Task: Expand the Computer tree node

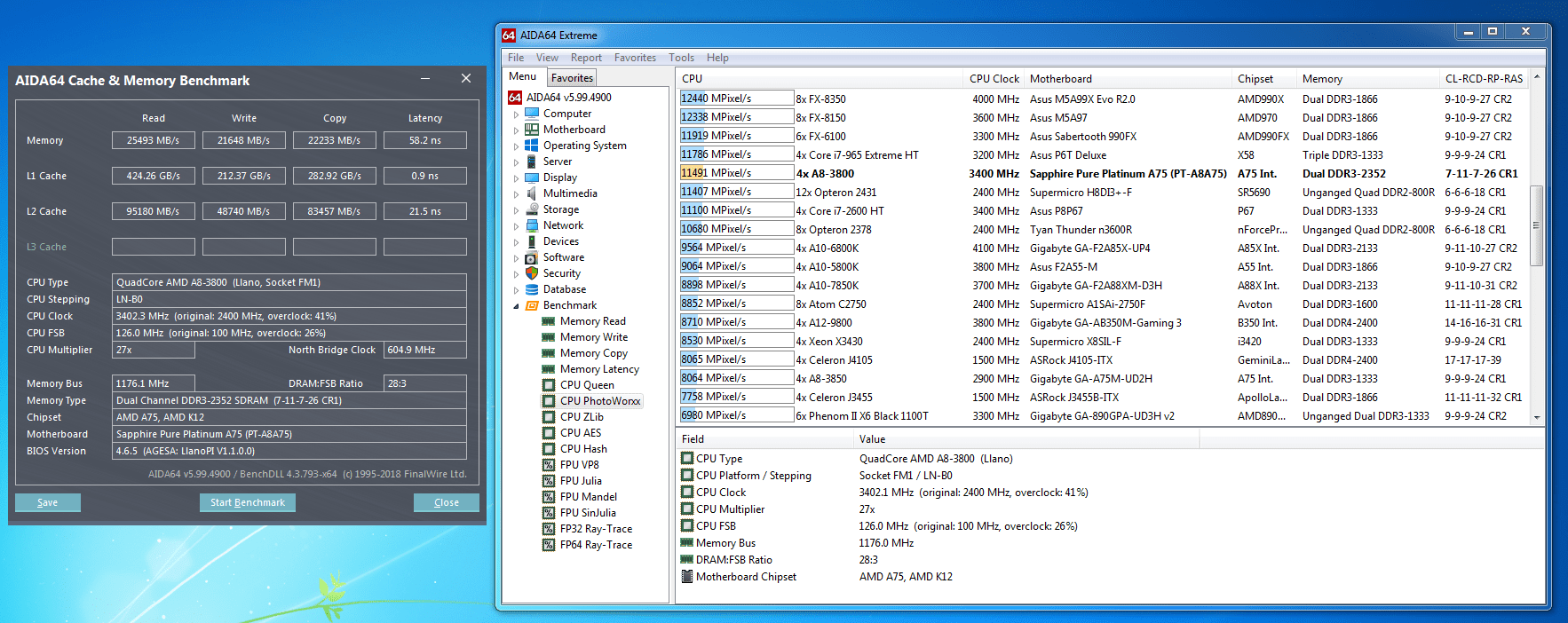Action: point(516,114)
